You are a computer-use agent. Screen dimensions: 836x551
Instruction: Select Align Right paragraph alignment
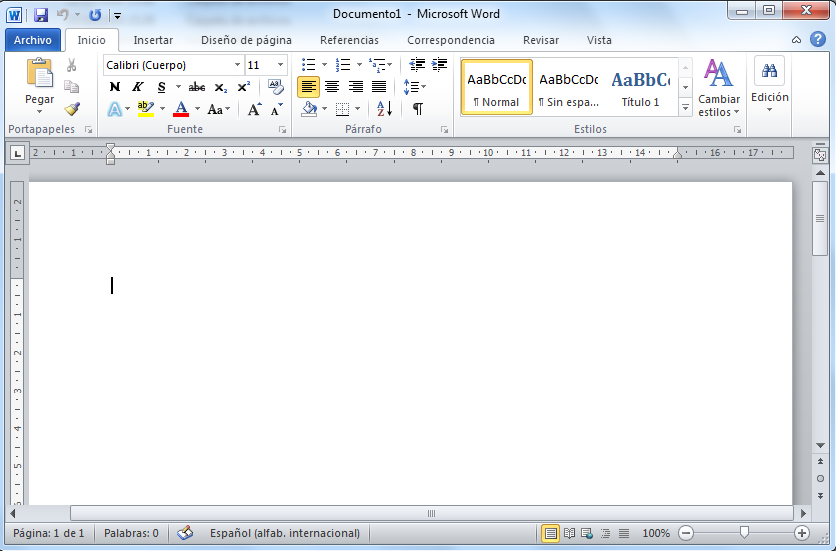point(356,86)
